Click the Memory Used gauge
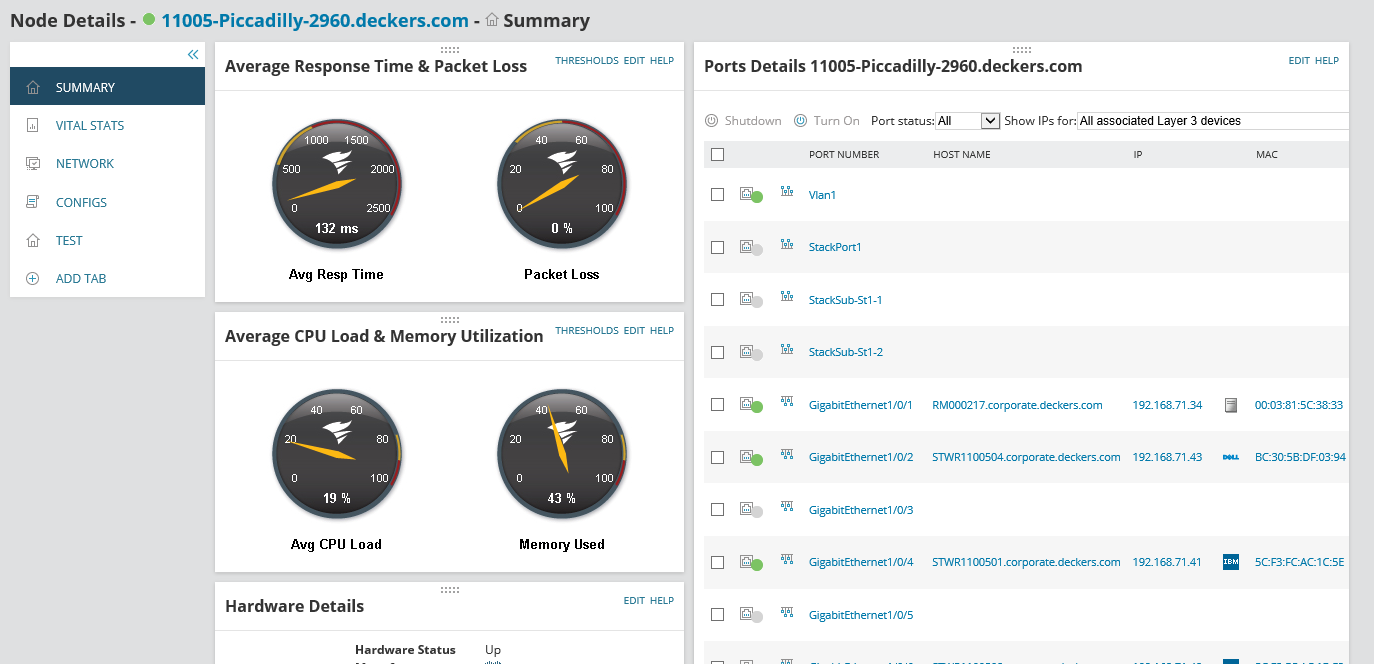This screenshot has height=664, width=1374. click(562, 455)
